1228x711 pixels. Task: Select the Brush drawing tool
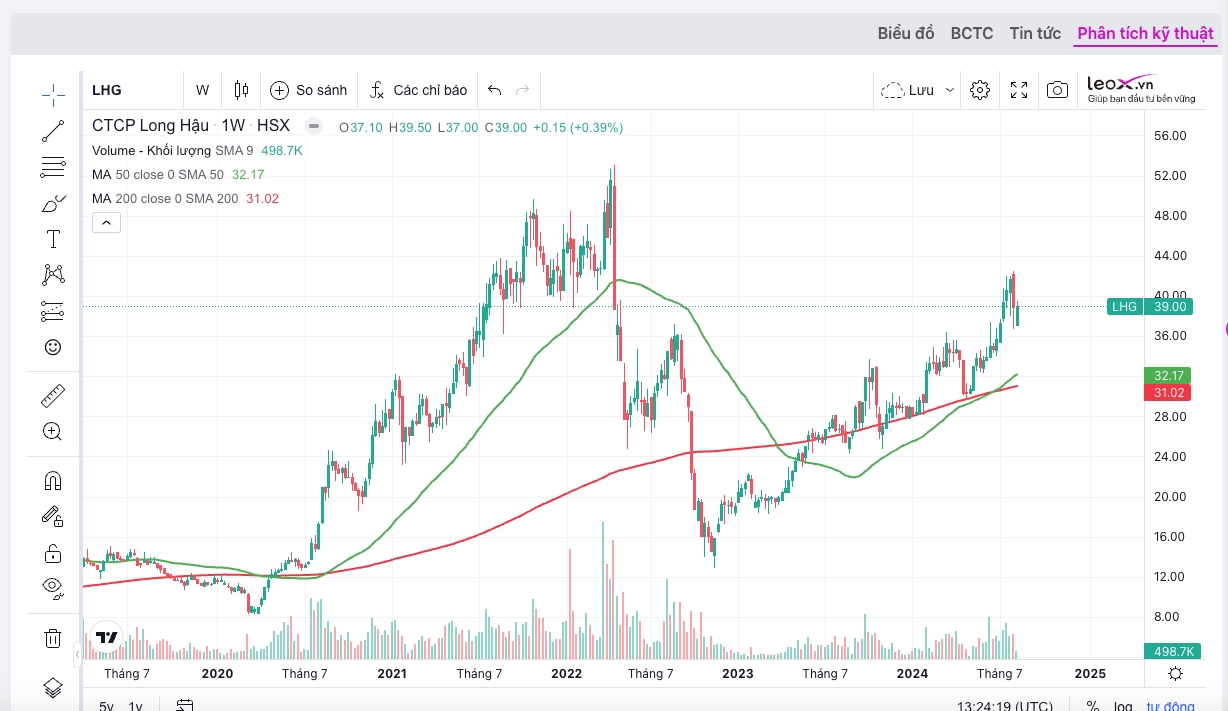53,203
